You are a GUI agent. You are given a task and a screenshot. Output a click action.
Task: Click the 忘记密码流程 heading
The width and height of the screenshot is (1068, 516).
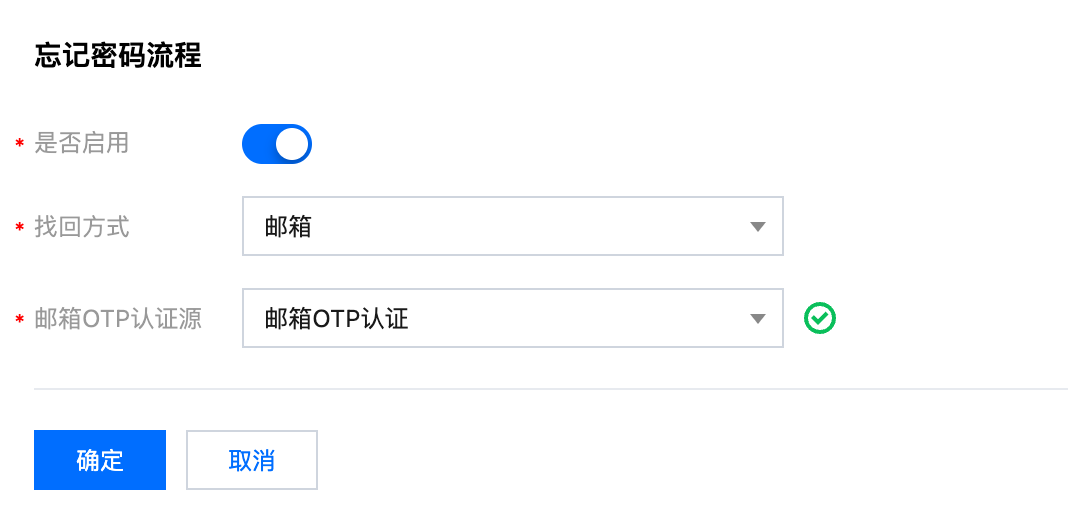pos(118,56)
